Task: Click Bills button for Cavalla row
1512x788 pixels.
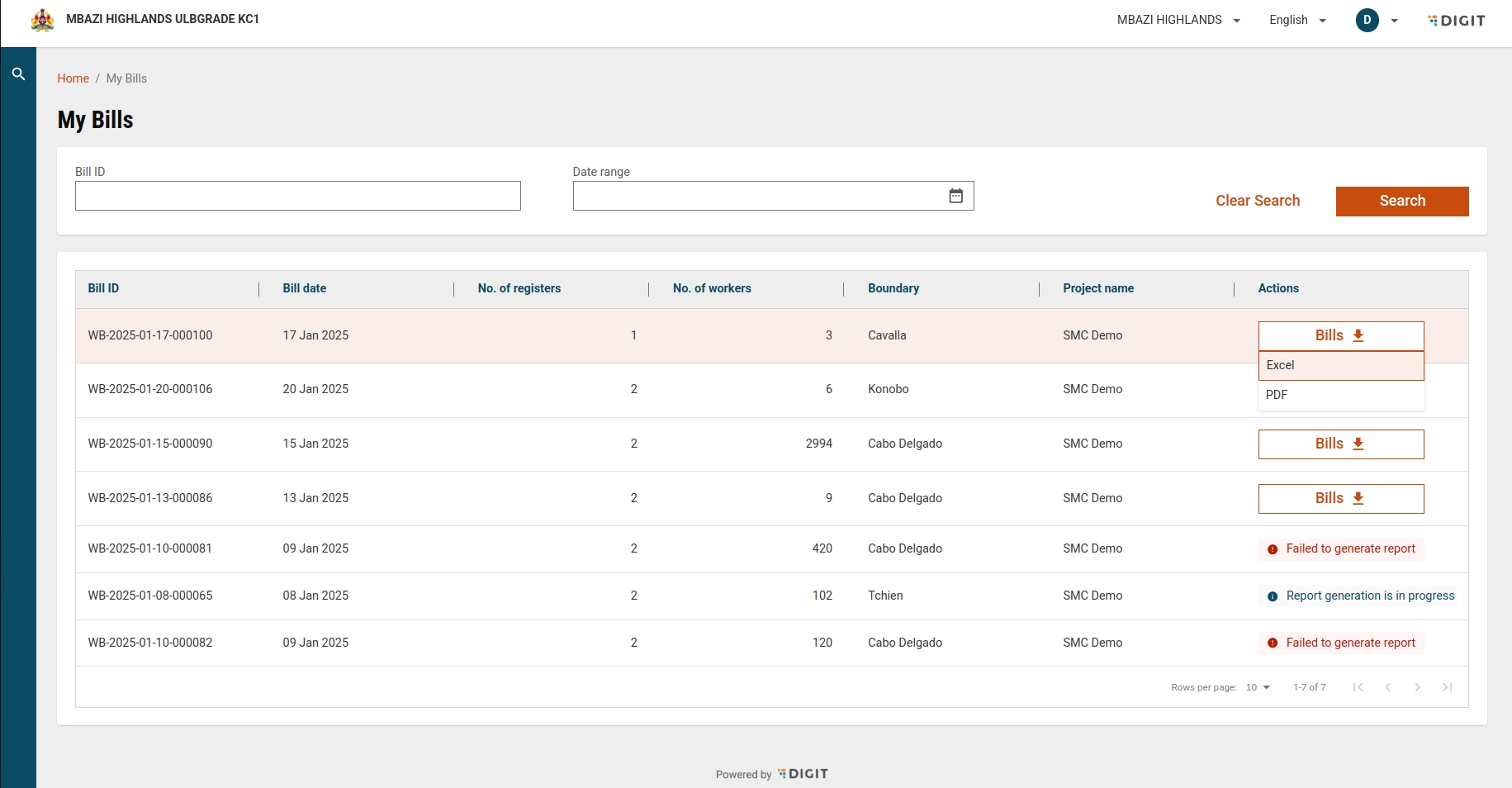Action: (x=1340, y=335)
